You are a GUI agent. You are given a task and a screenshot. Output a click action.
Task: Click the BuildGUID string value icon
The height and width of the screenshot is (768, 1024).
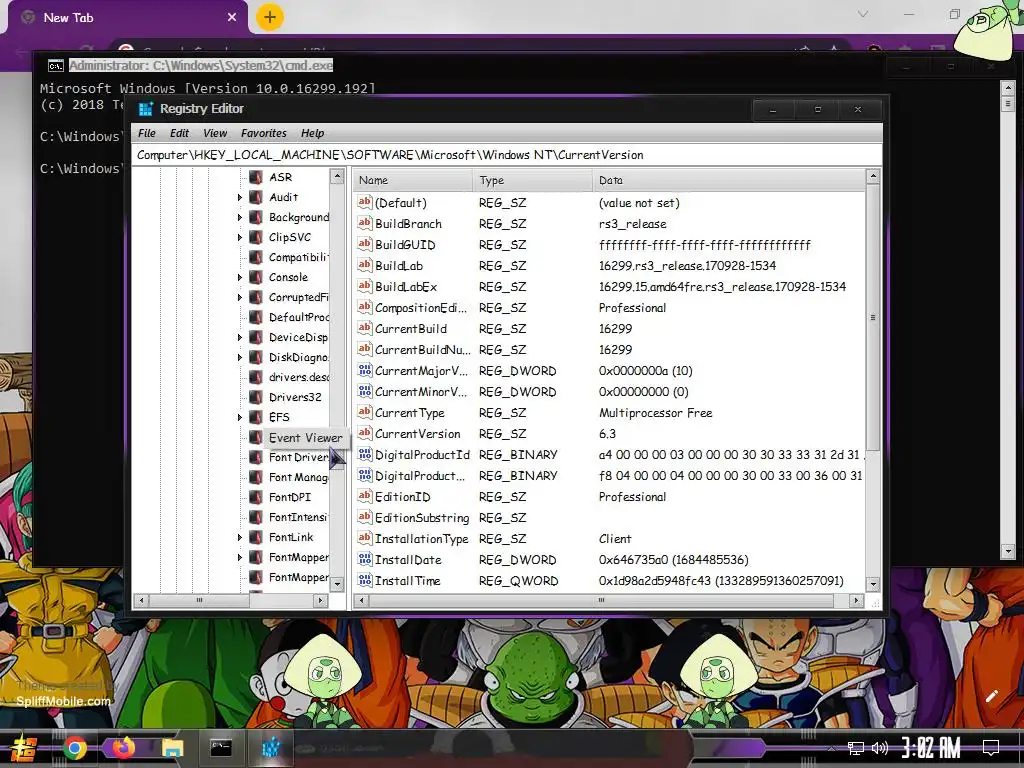[x=364, y=244]
